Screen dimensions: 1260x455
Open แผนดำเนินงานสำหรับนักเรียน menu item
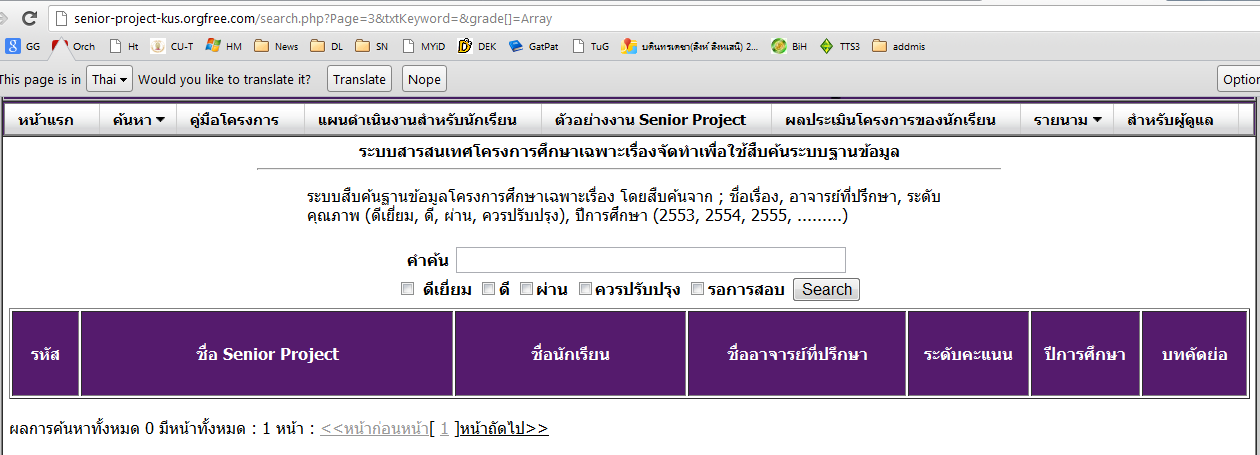pyautogui.click(x=417, y=120)
